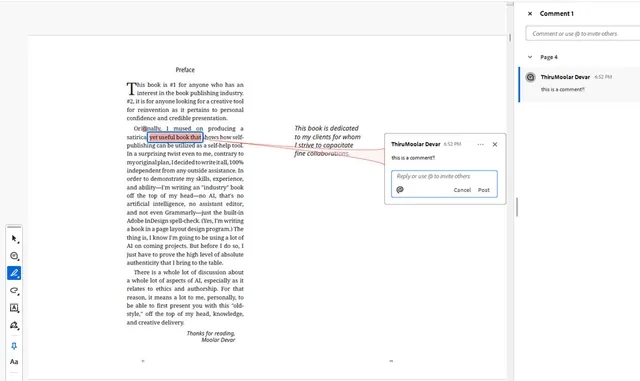Activate the highlight pen tool
The width and height of the screenshot is (640, 381).
point(14,273)
